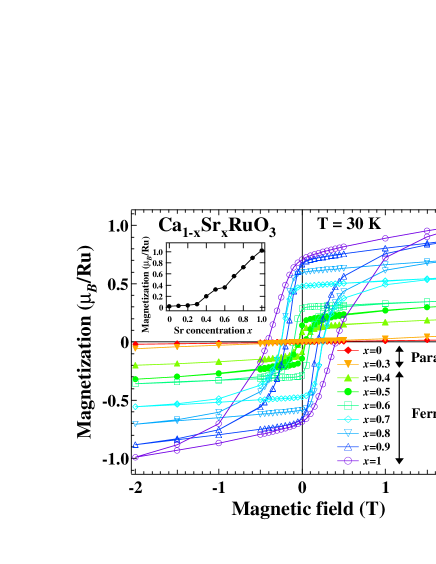
Task: Click the Ca1-xSrxRuO3 compound title
Action: (x=217, y=227)
